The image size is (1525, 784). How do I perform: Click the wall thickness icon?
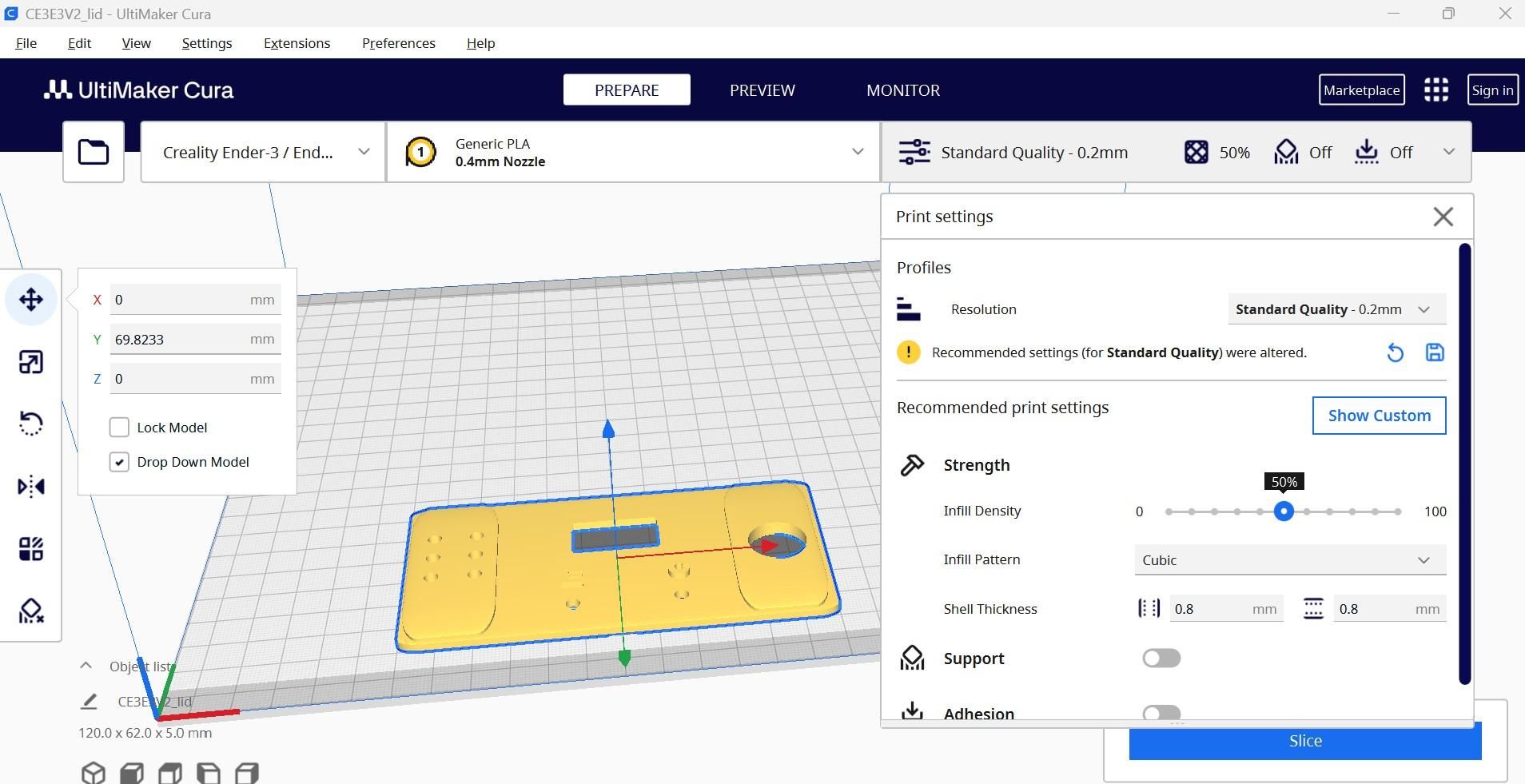coord(1149,609)
